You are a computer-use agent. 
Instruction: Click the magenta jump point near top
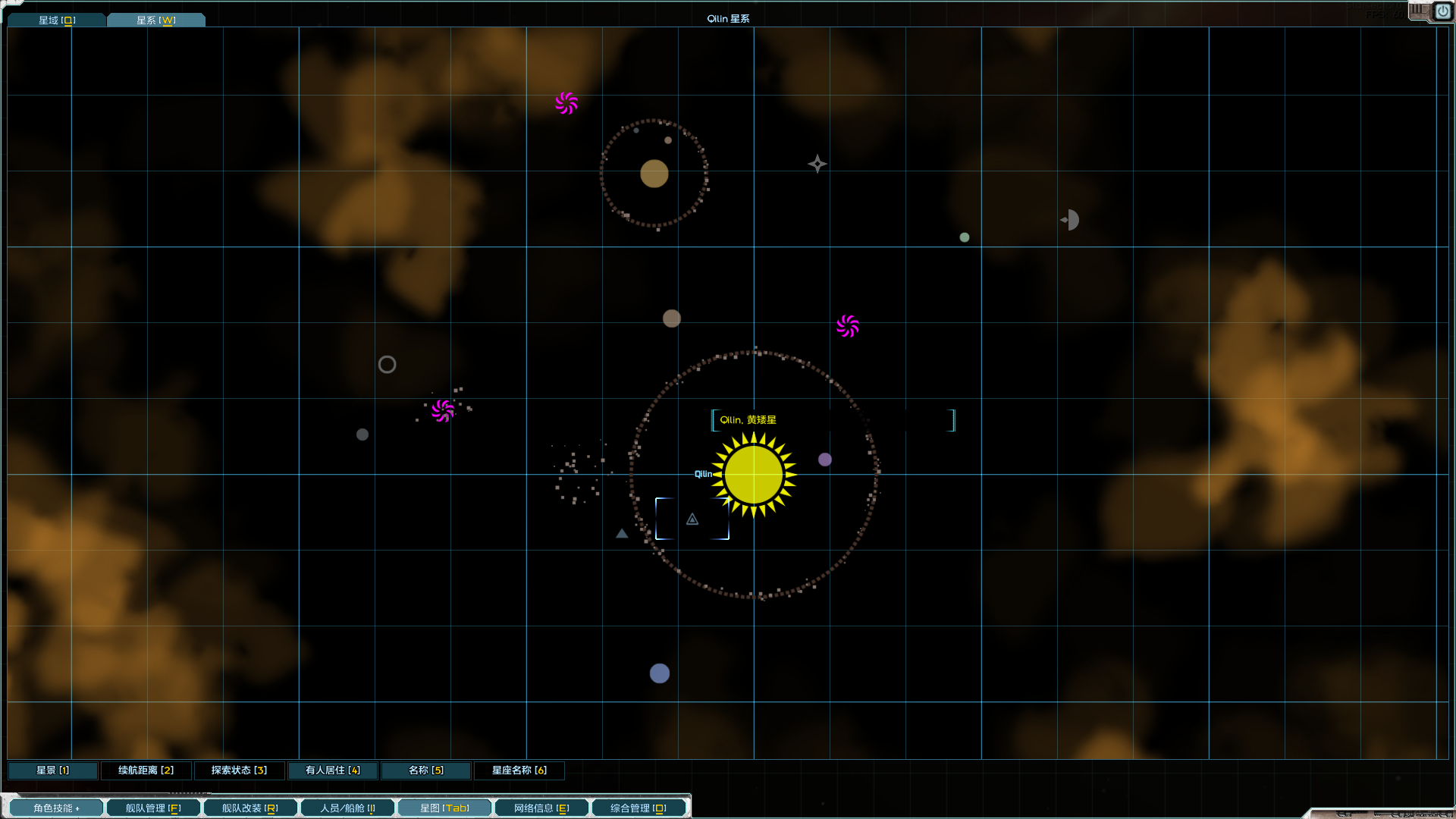pos(566,103)
